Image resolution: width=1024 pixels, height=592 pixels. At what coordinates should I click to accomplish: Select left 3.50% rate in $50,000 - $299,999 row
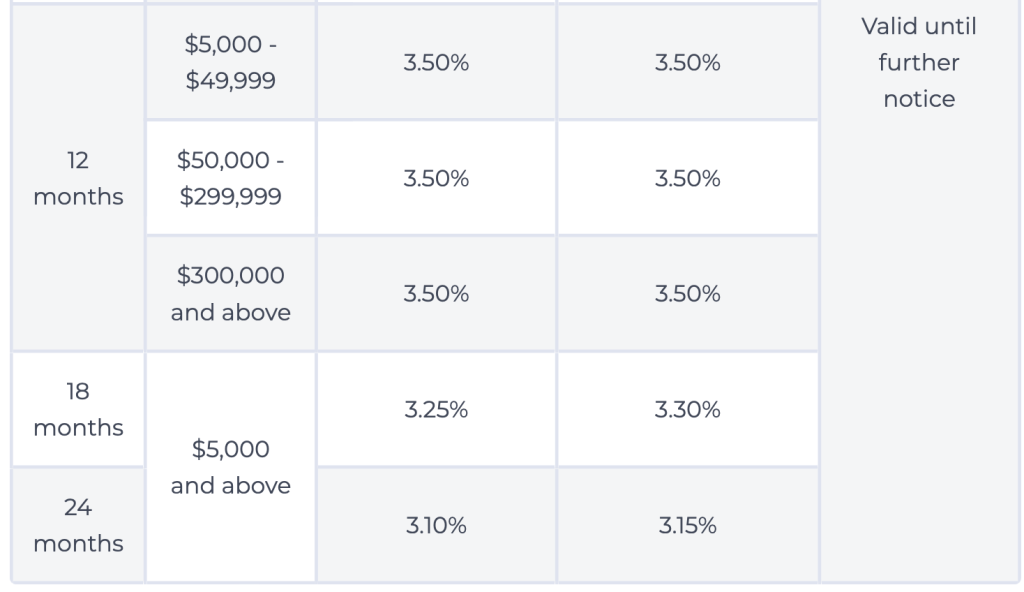click(x=436, y=179)
